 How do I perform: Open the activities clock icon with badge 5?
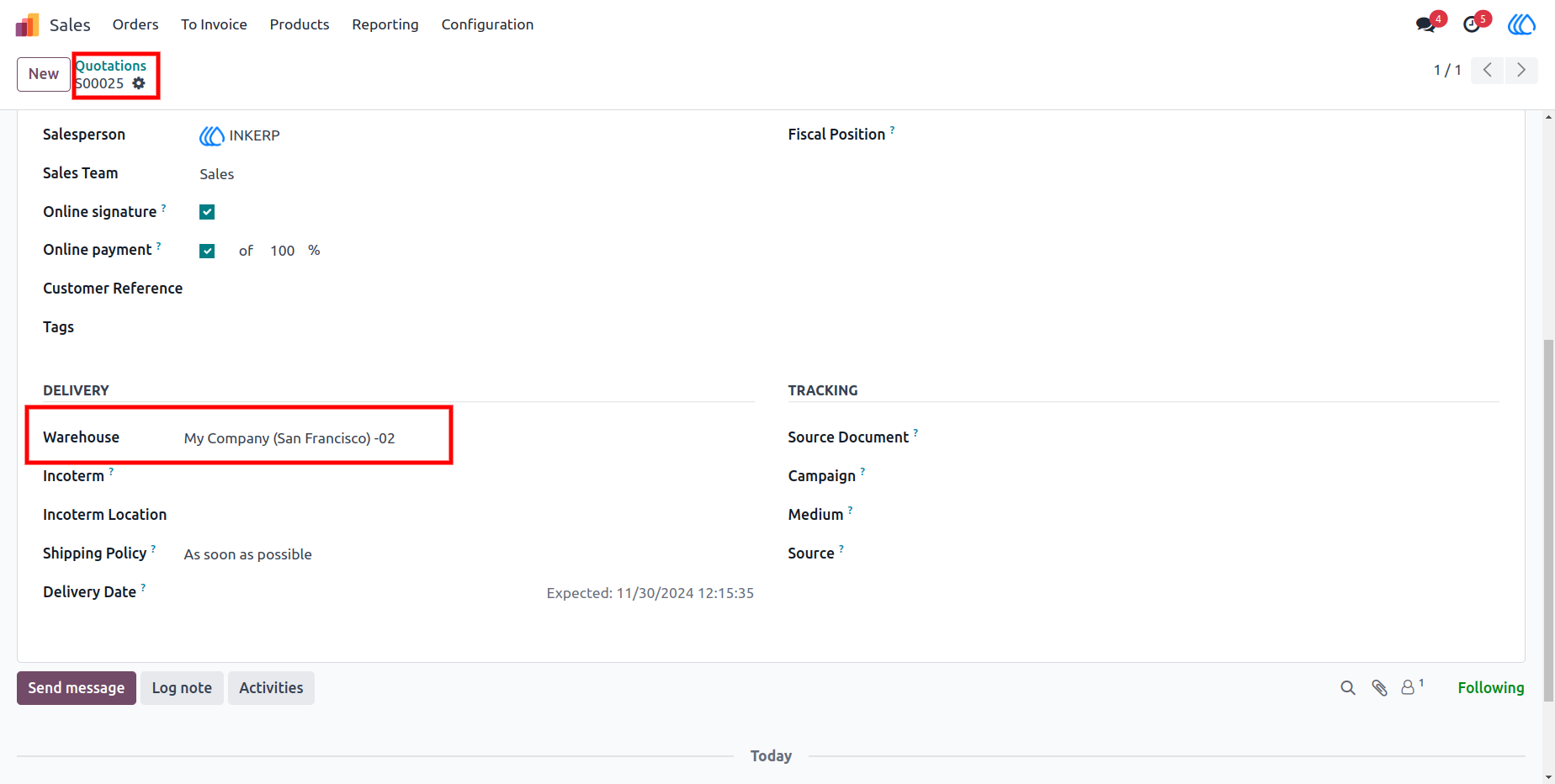[1472, 24]
